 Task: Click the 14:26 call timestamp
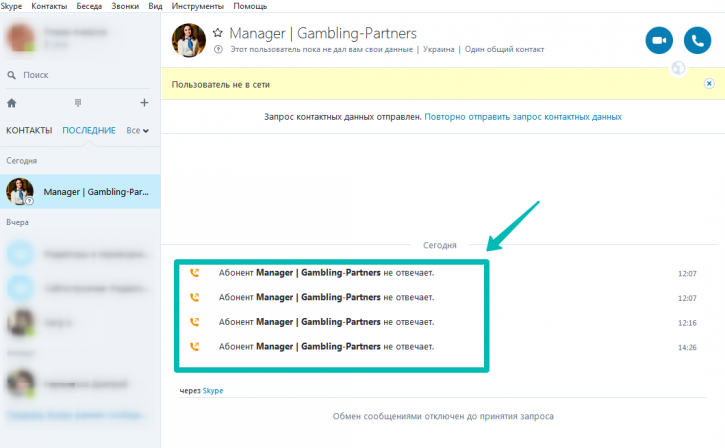[687, 347]
